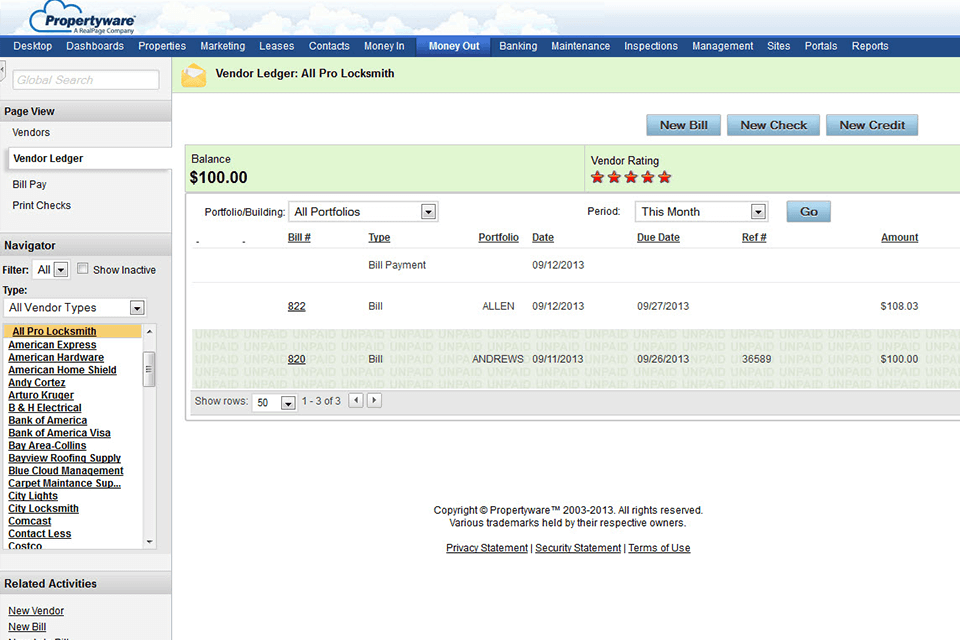Open the Banking menu
960x640 pixels.
518,46
